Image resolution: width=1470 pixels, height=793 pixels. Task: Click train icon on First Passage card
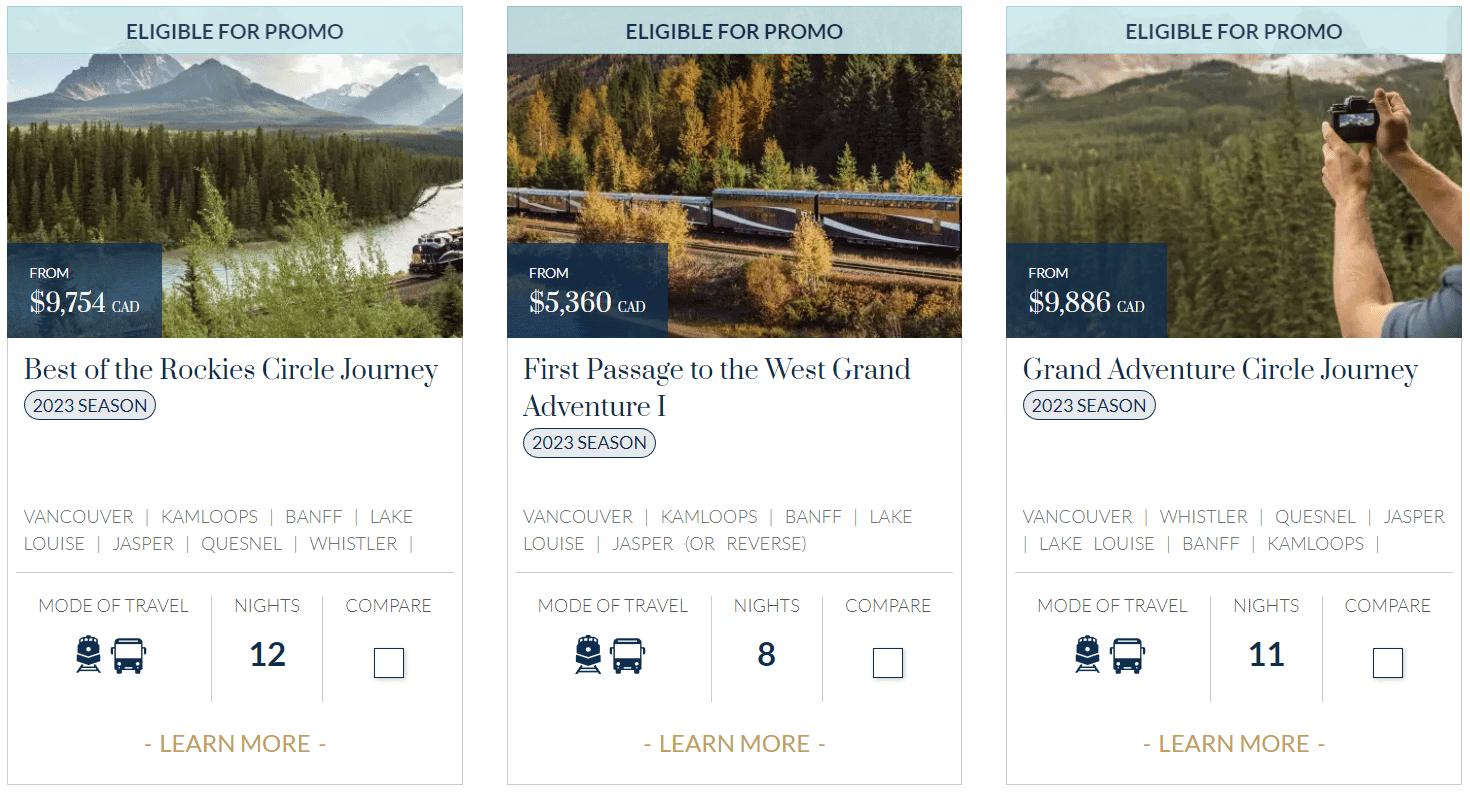[x=588, y=655]
